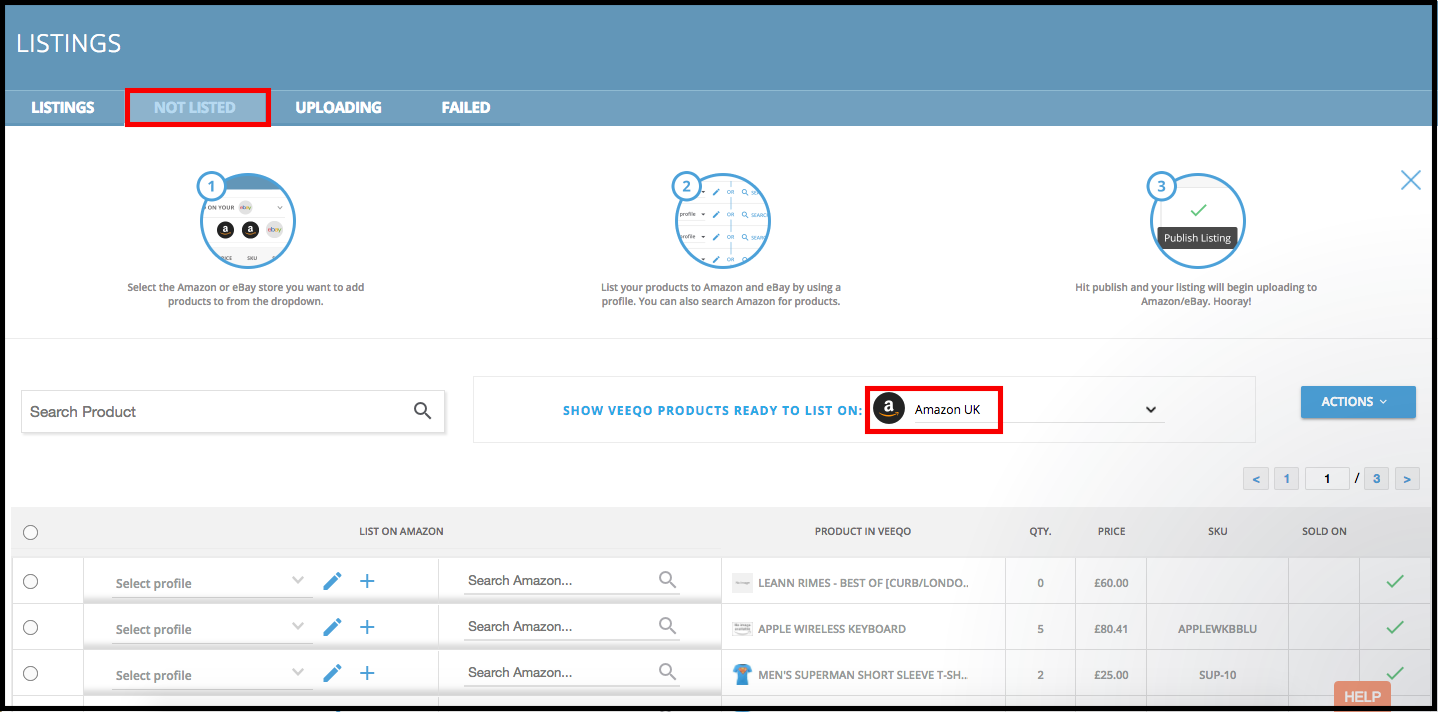Click the £25.00 price cell
Screen dimensions: 1438x712
click(1110, 675)
